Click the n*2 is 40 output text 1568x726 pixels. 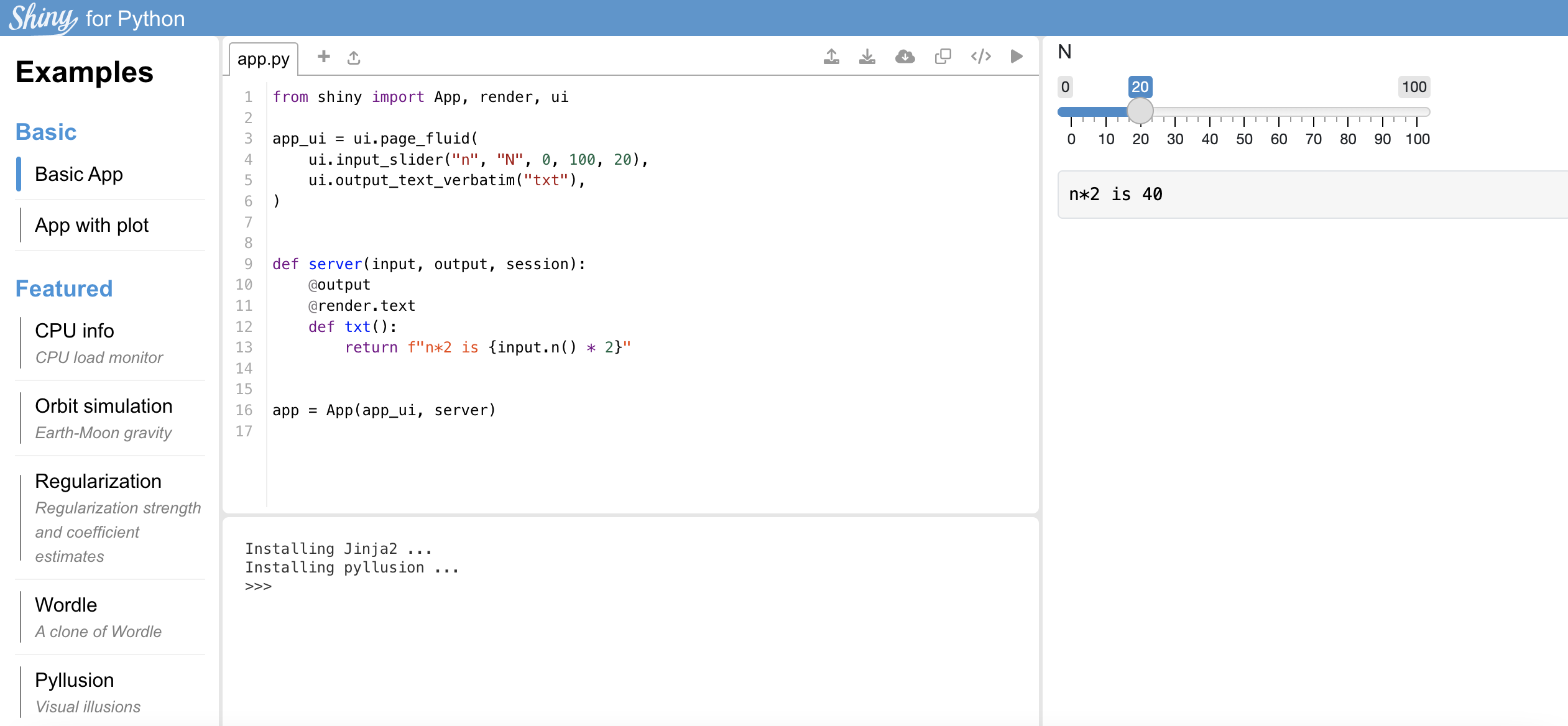pyautogui.click(x=1115, y=193)
